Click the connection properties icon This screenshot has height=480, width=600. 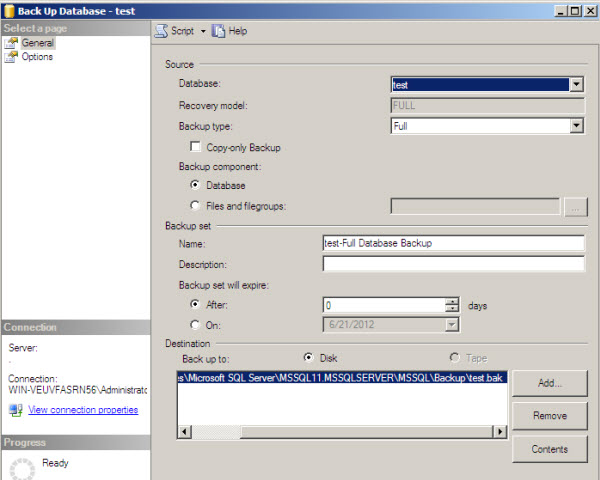(x=16, y=410)
